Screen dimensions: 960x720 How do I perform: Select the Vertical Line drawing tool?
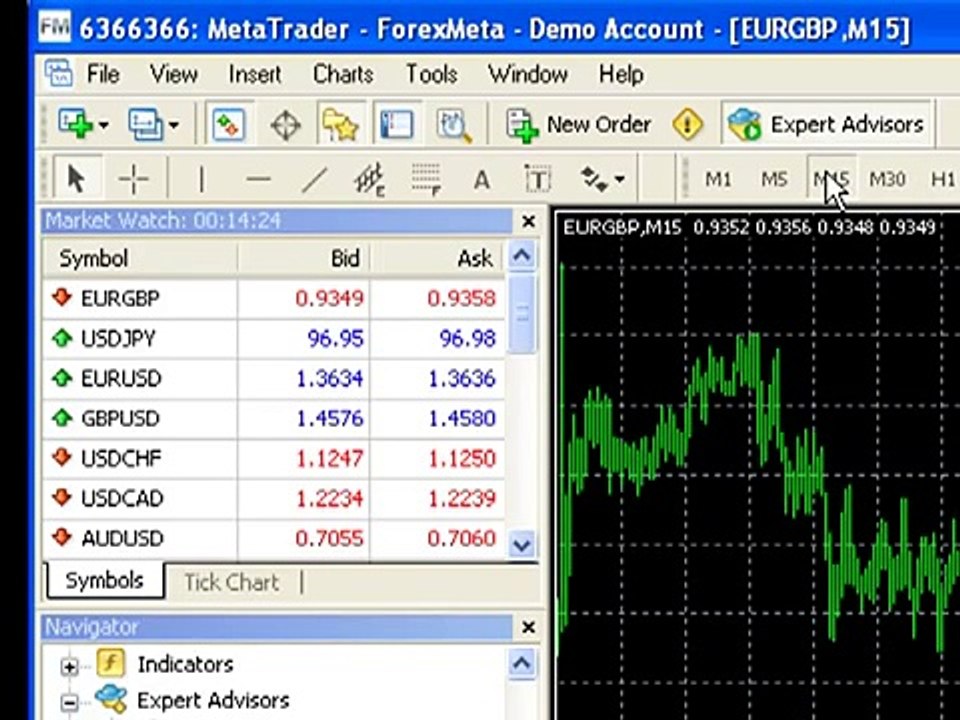coord(201,179)
